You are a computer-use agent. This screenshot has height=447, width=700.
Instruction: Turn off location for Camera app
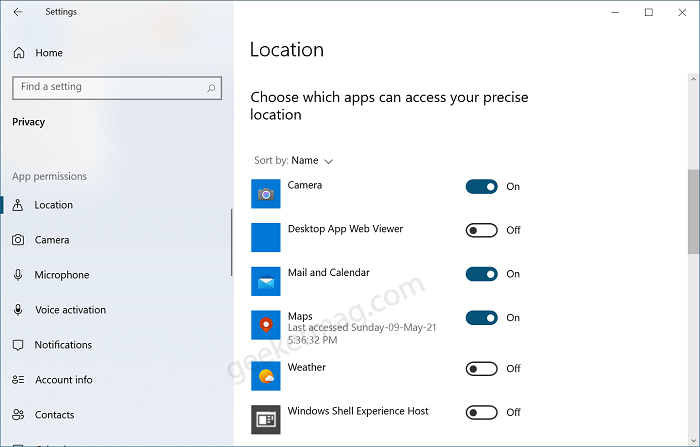[481, 187]
